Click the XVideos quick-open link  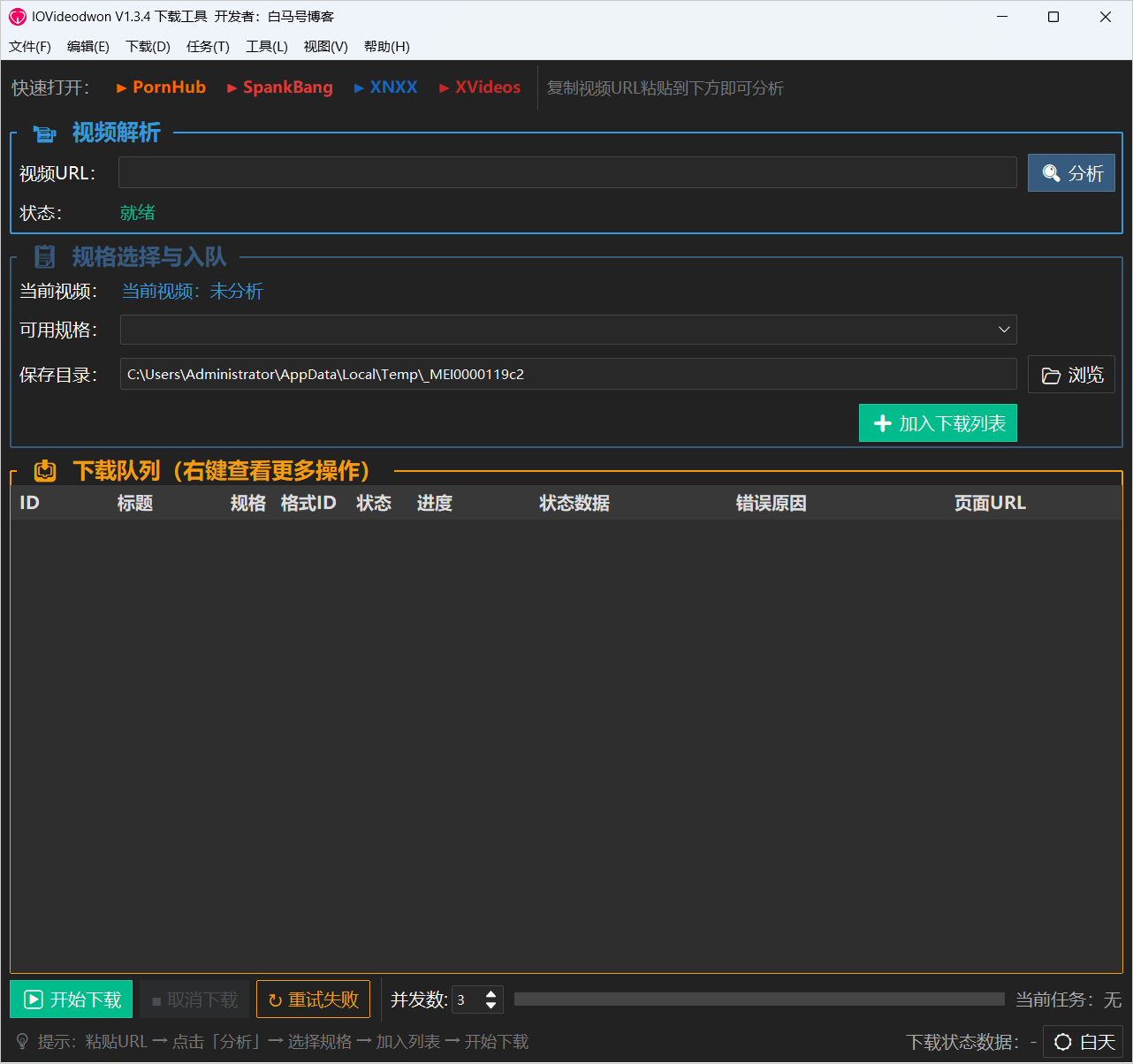480,87
